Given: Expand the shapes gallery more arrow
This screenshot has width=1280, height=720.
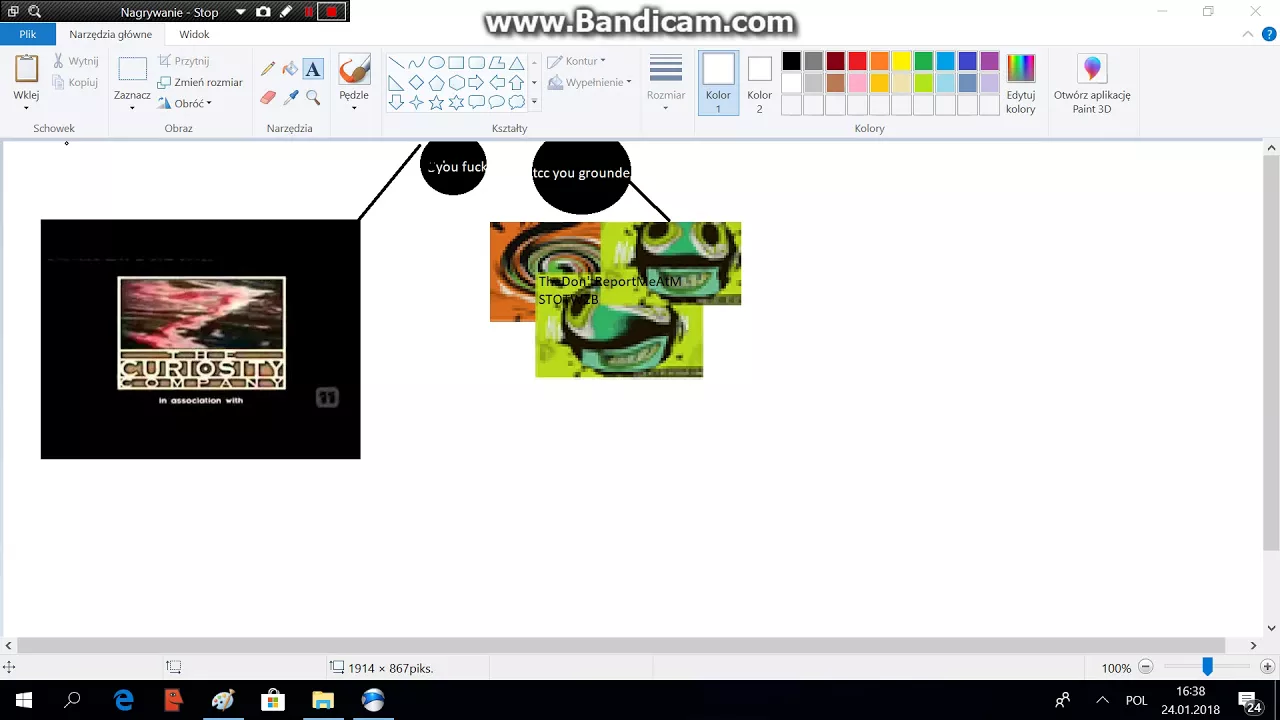Looking at the screenshot, I should pyautogui.click(x=534, y=102).
